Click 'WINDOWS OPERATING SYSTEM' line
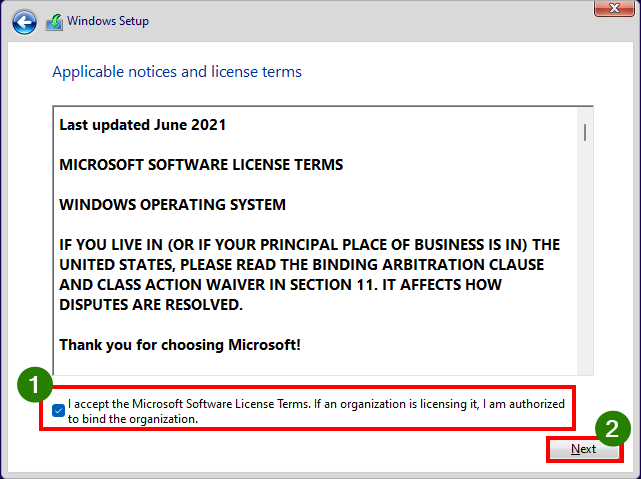Image resolution: width=641 pixels, height=479 pixels. click(173, 204)
